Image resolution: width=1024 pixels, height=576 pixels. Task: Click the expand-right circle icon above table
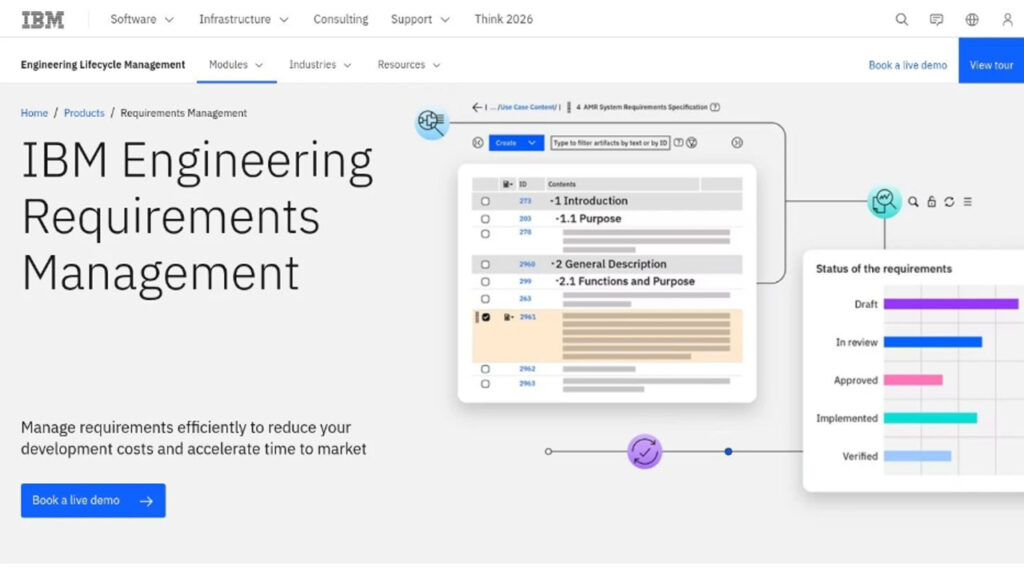coord(737,143)
